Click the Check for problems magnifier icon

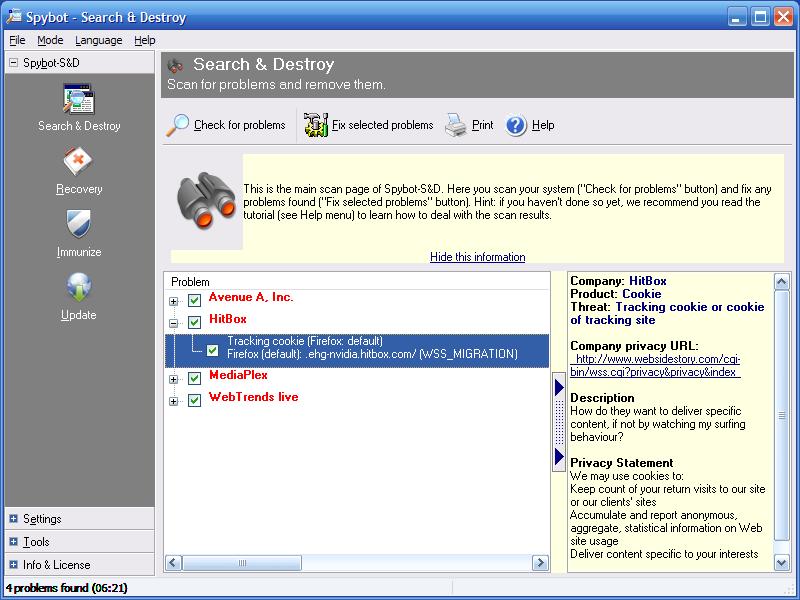tap(177, 125)
